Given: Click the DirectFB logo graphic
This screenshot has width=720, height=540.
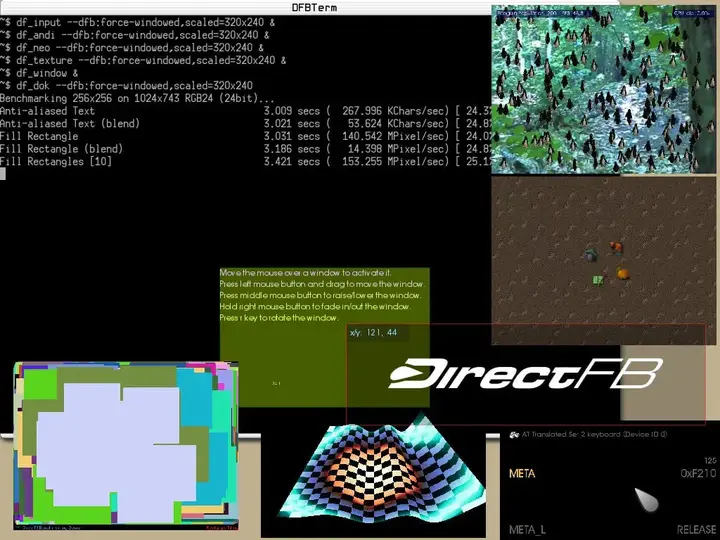Looking at the screenshot, I should coord(525,373).
